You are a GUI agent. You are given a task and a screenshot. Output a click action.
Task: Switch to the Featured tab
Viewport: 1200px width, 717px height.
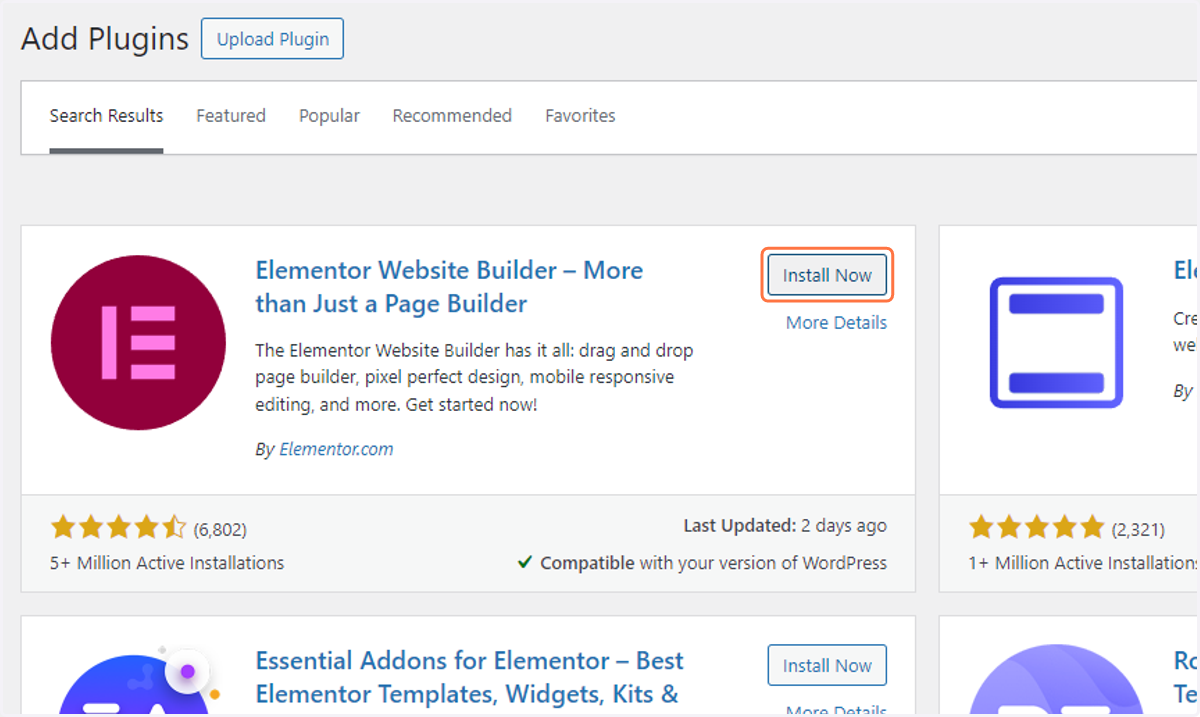tap(231, 116)
